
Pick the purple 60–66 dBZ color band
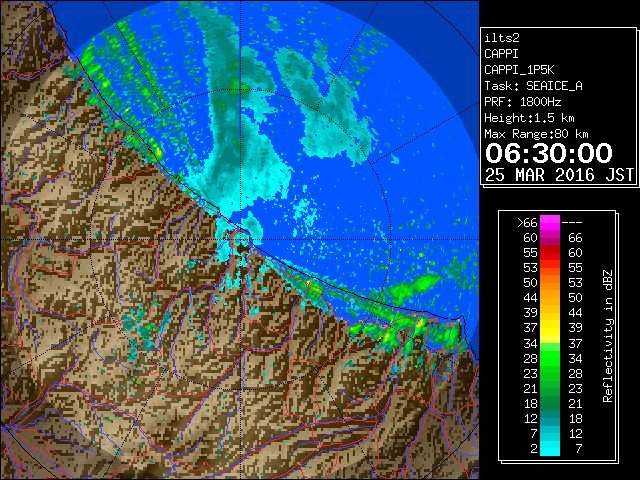click(x=550, y=238)
